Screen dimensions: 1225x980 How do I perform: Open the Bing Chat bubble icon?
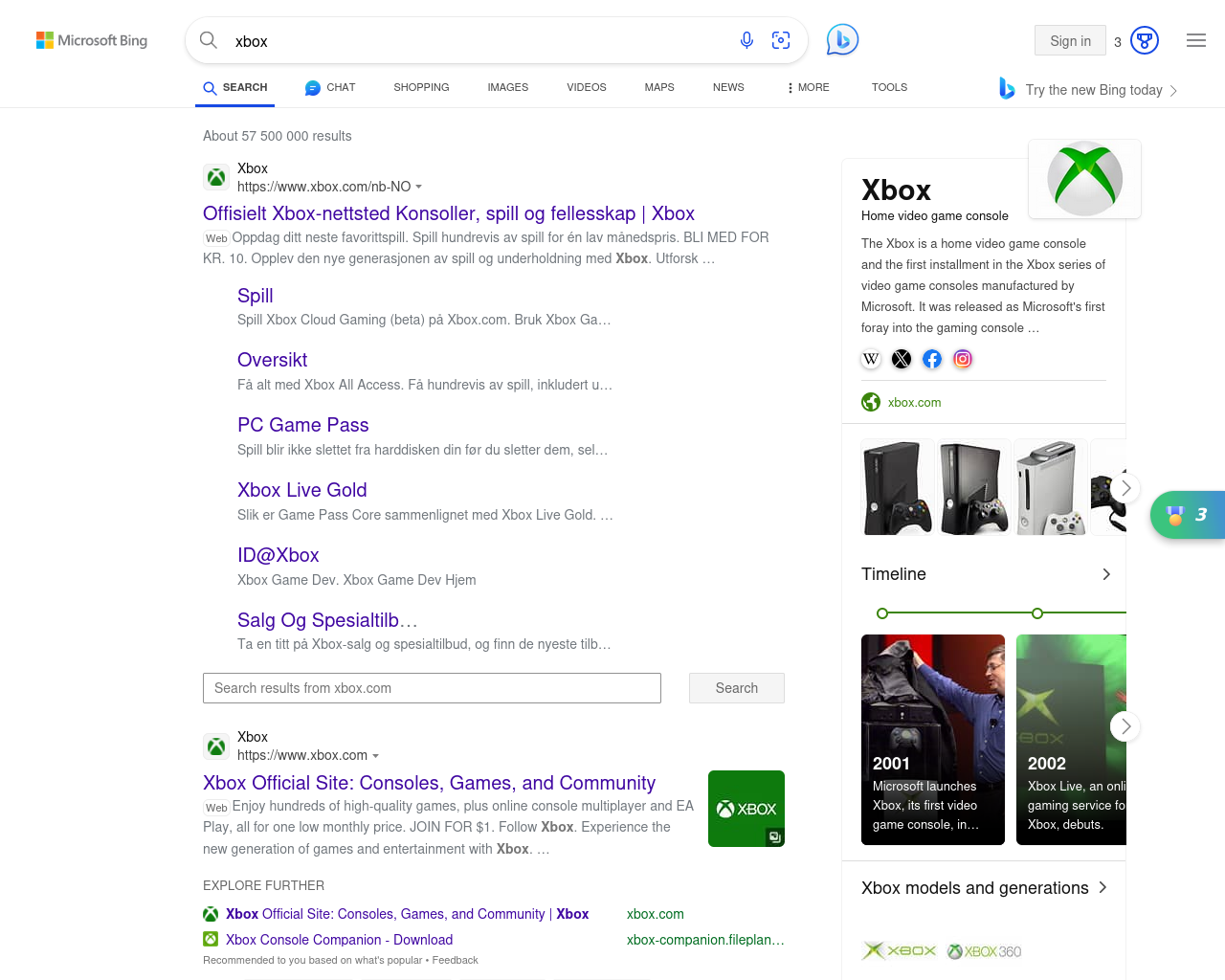coord(842,39)
